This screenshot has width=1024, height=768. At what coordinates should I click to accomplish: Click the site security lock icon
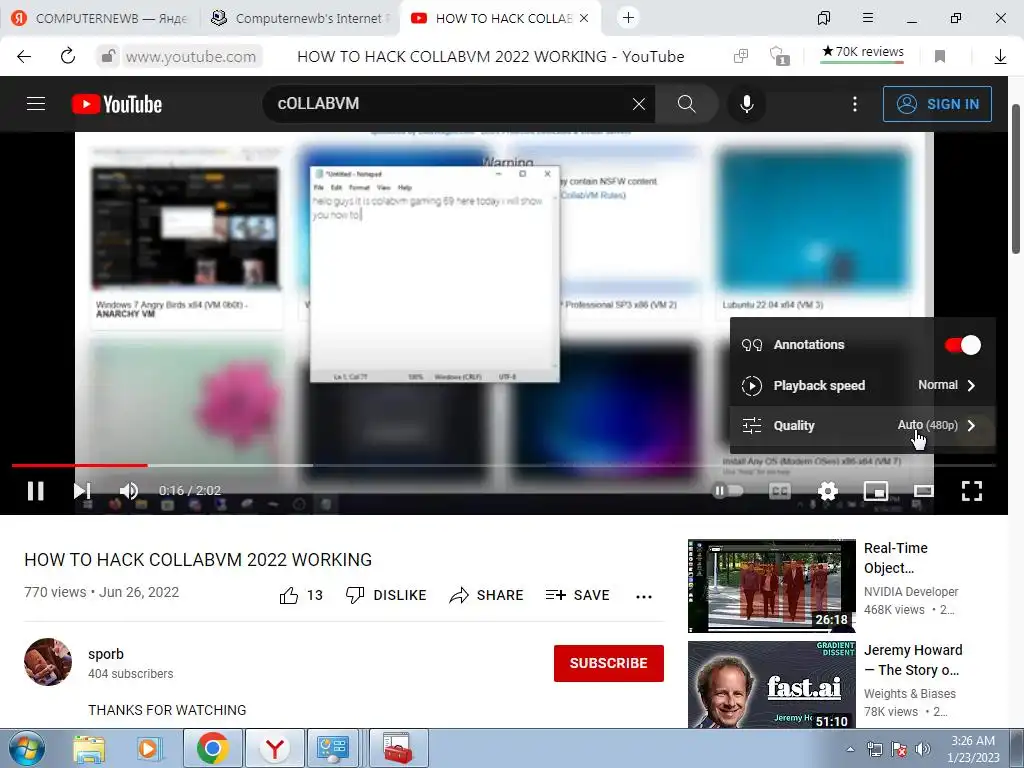click(108, 56)
